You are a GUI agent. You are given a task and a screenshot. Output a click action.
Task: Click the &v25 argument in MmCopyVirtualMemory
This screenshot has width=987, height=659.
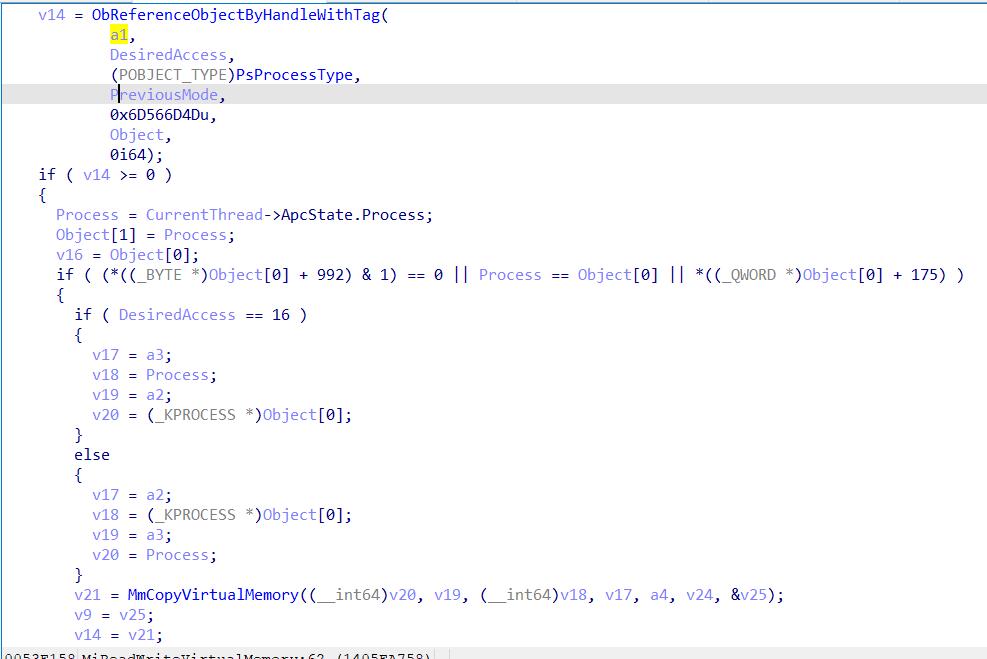point(749,595)
